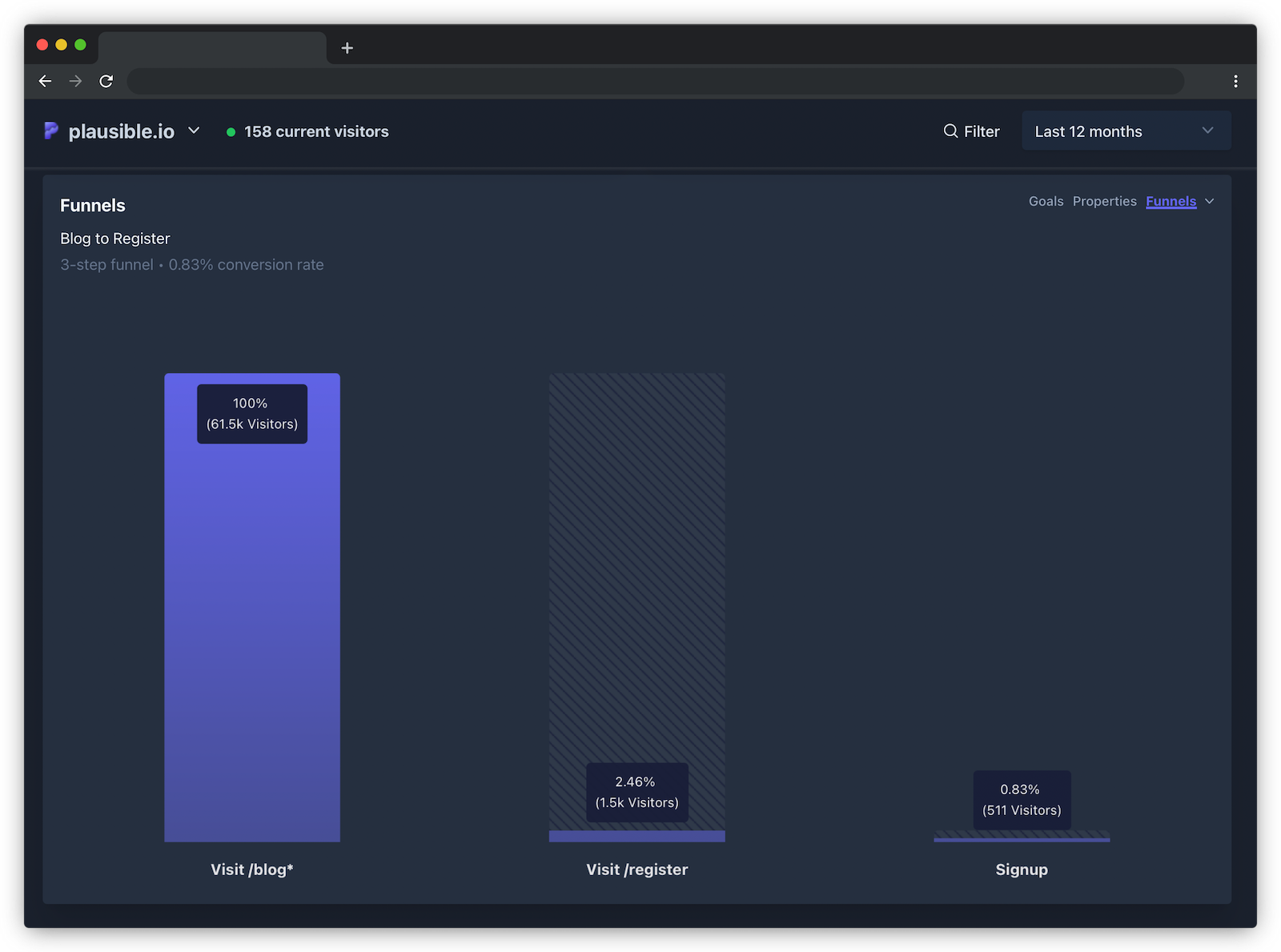Switch to the Goals tab
The image size is (1281, 952).
pyautogui.click(x=1046, y=201)
